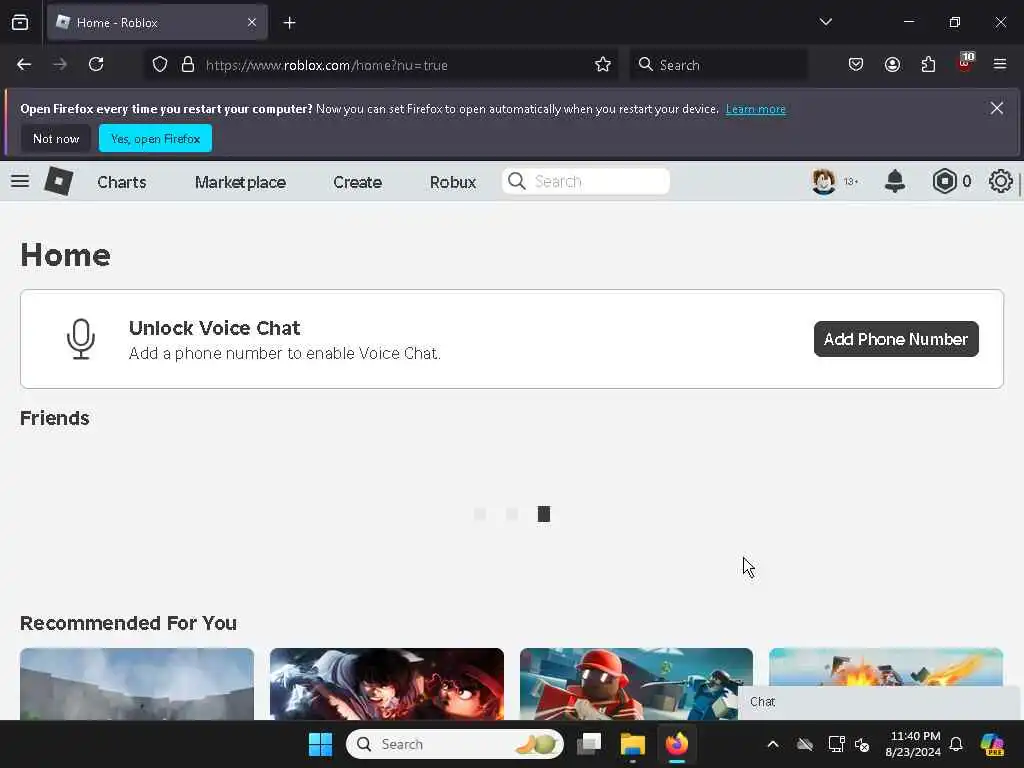
Task: Open the Firefox account icon
Action: coord(892,64)
